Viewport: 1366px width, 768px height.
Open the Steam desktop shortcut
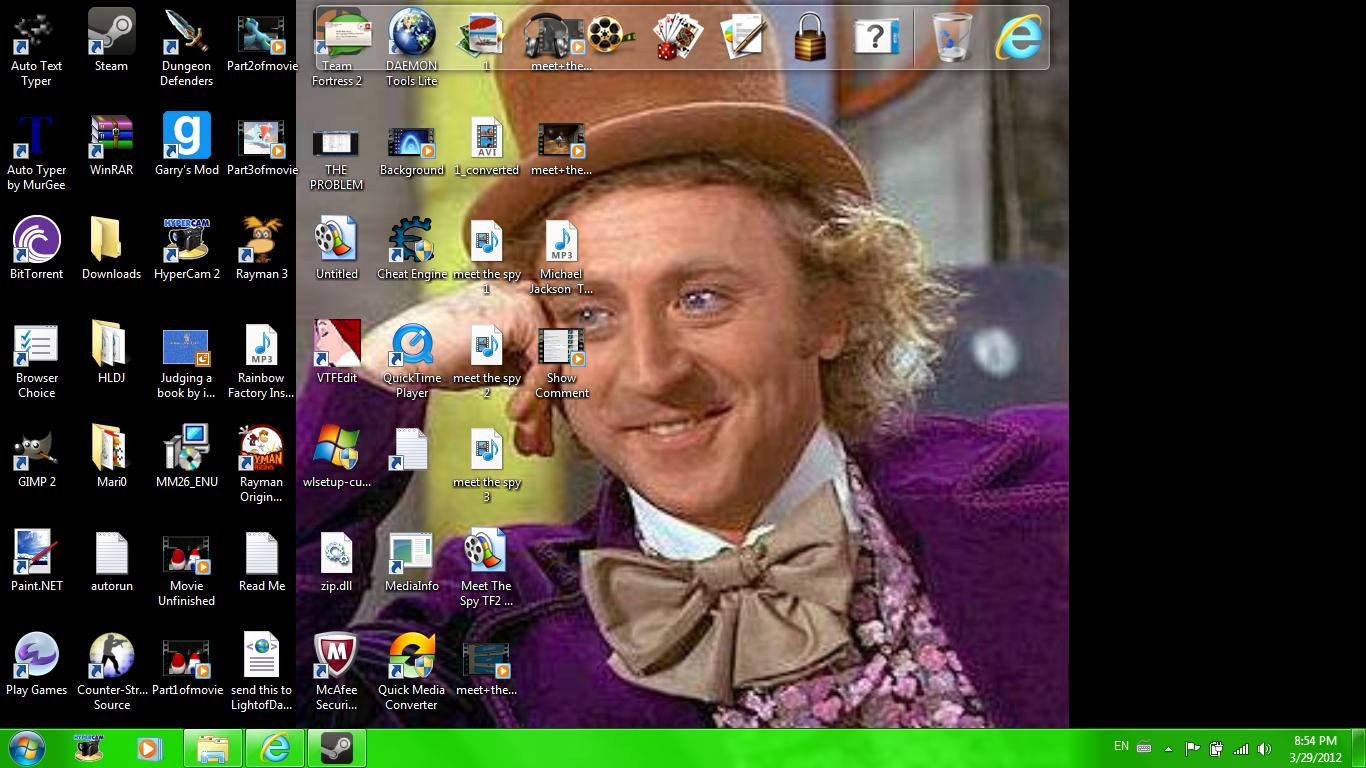(x=111, y=40)
